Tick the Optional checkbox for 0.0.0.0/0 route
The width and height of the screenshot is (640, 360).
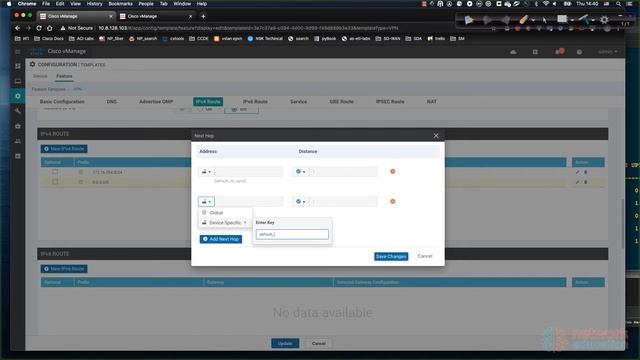[x=55, y=182]
